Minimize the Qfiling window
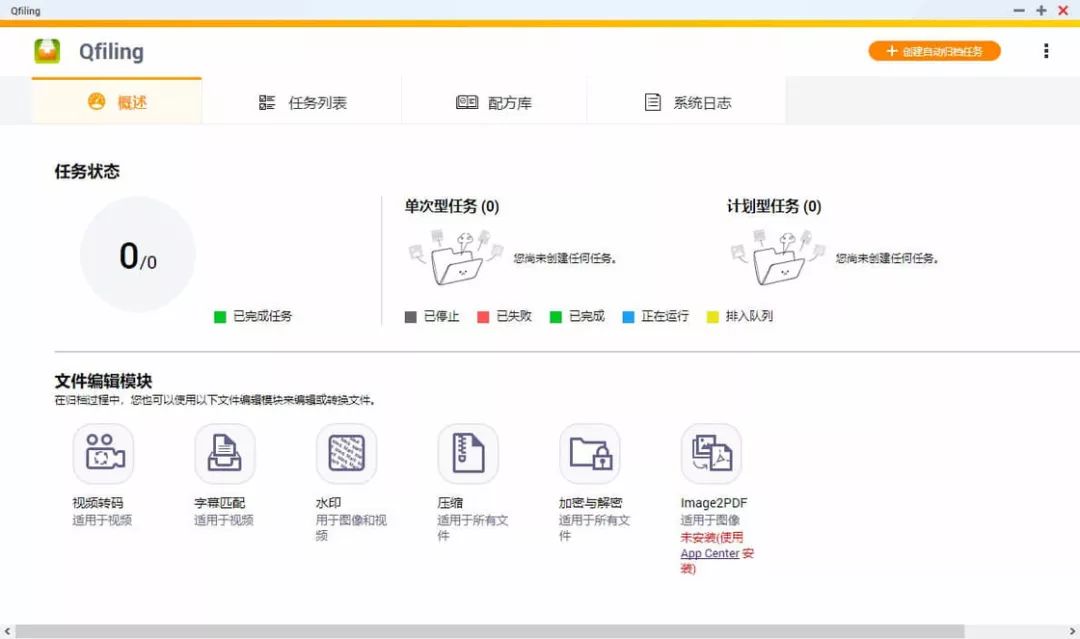1080x639 pixels. click(1019, 10)
